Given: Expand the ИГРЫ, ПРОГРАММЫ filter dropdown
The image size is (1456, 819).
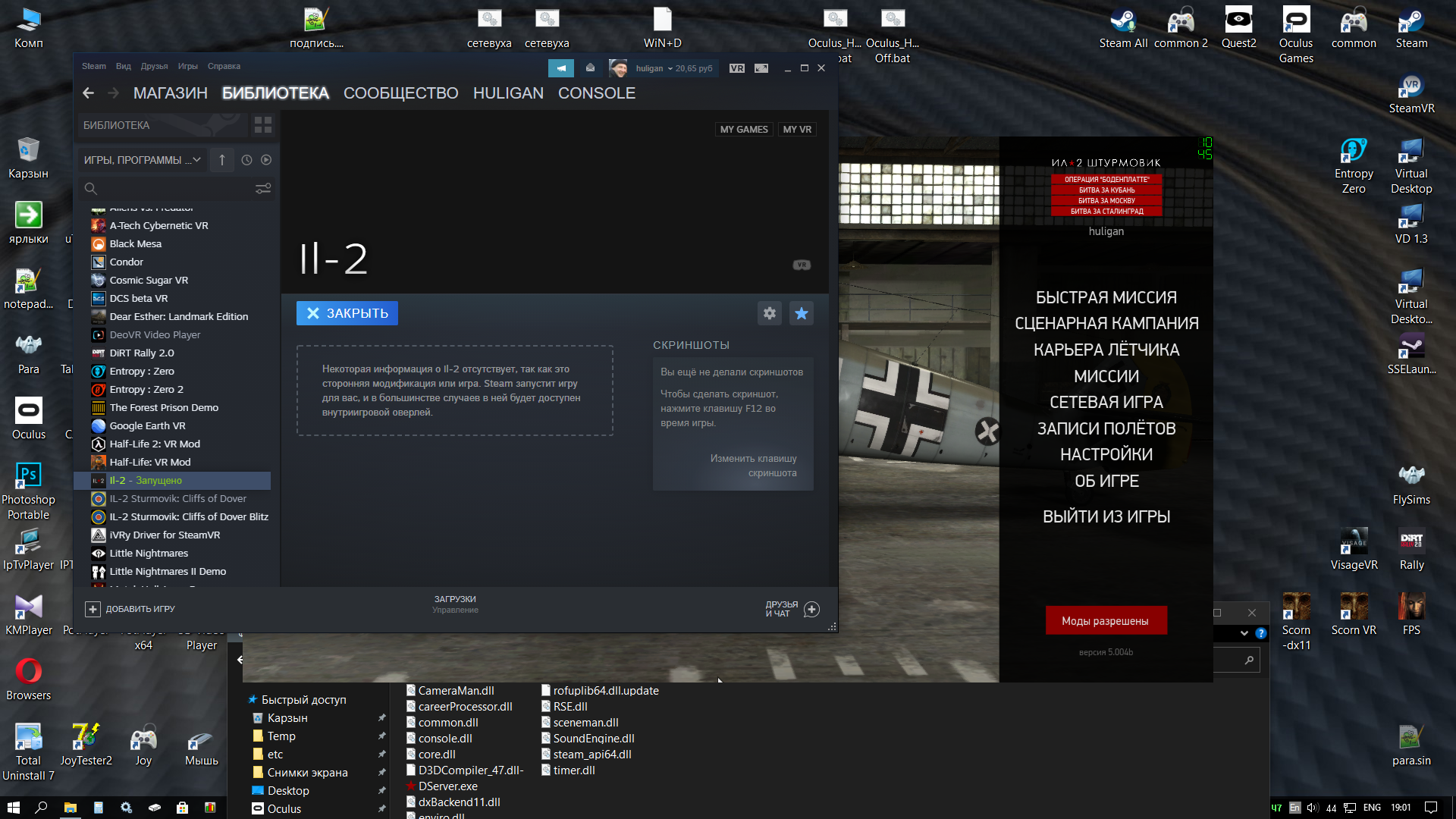Looking at the screenshot, I should coord(142,160).
